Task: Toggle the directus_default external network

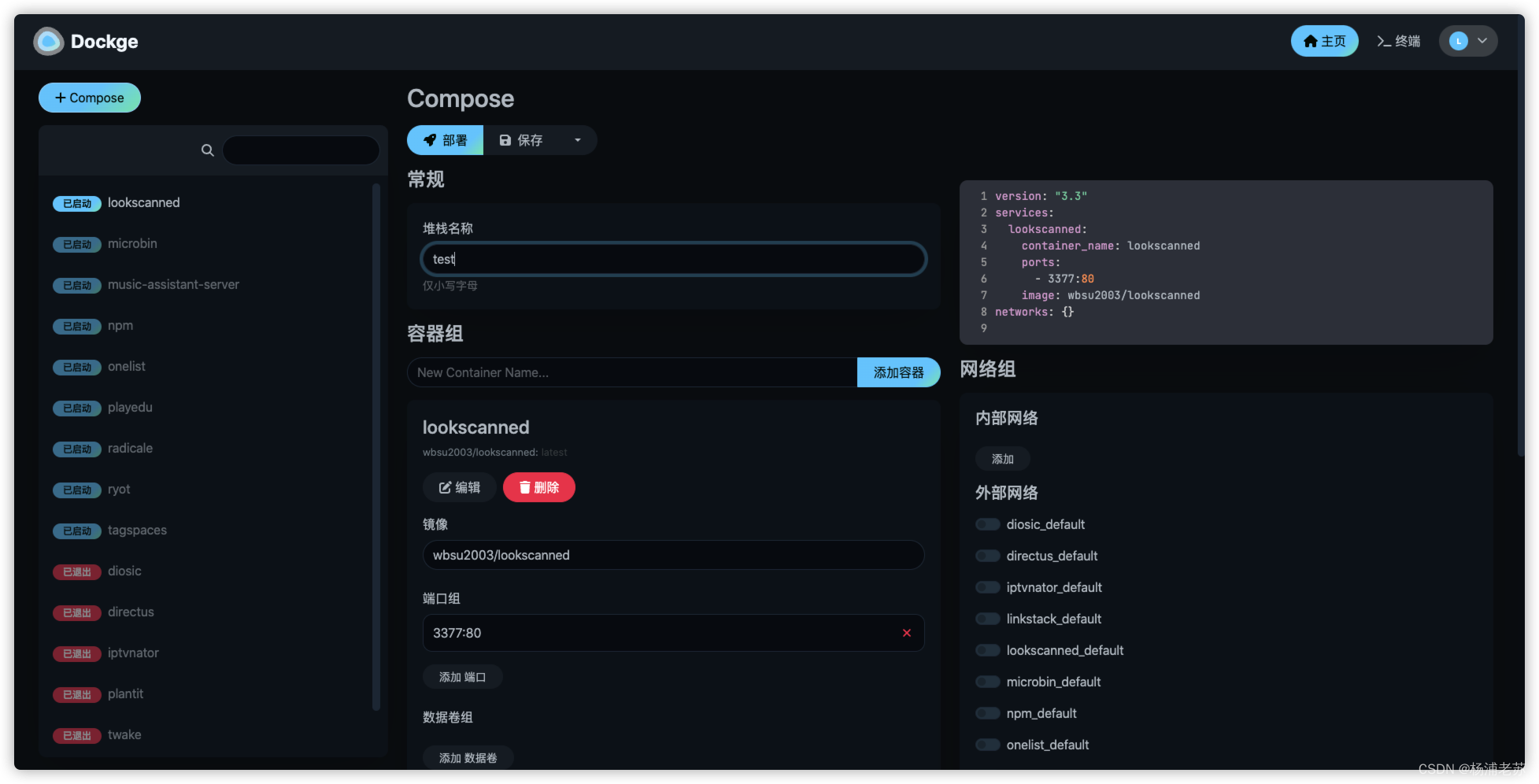Action: 987,556
